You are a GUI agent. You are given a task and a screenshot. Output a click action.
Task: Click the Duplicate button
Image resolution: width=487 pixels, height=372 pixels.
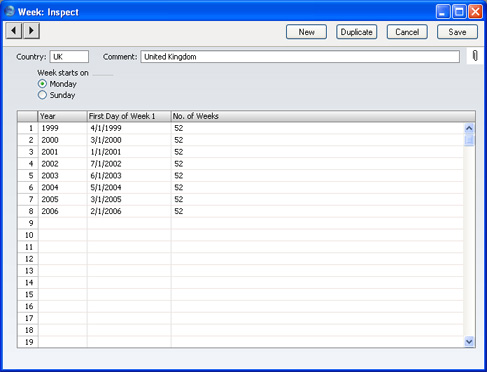click(x=356, y=32)
